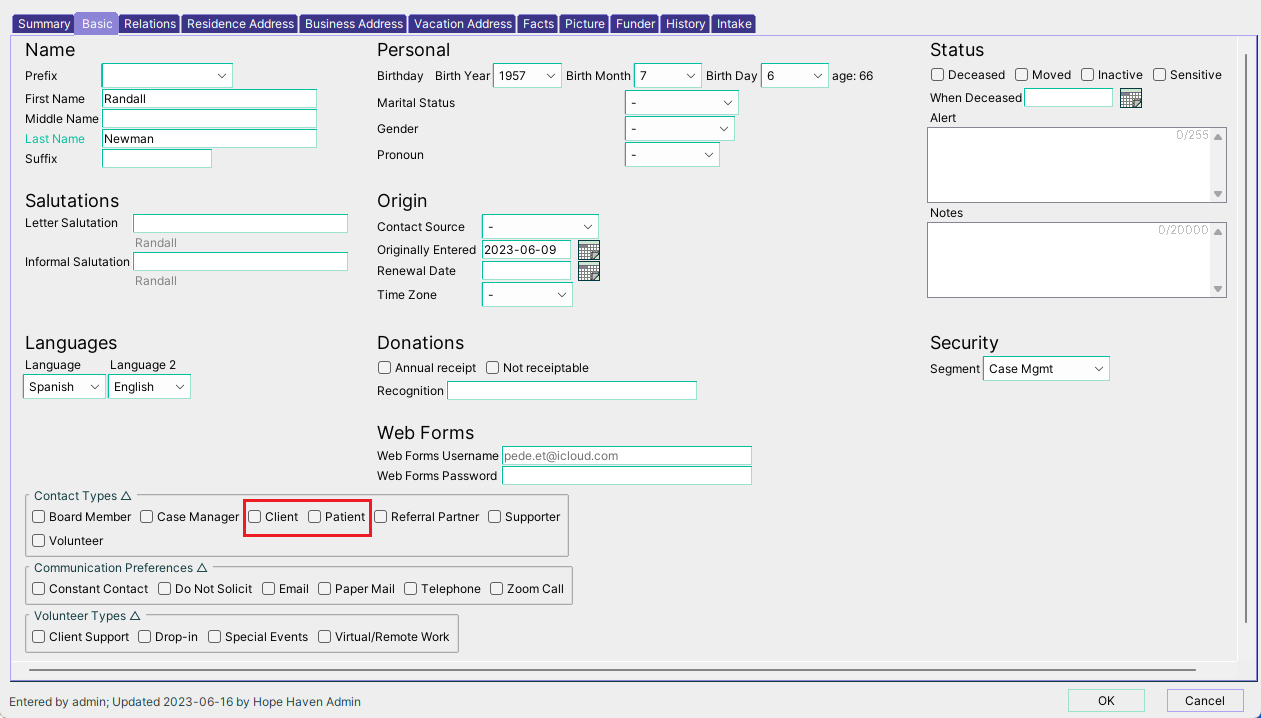Collapse the Contact Types section triangle
This screenshot has width=1261, height=718.
point(126,496)
